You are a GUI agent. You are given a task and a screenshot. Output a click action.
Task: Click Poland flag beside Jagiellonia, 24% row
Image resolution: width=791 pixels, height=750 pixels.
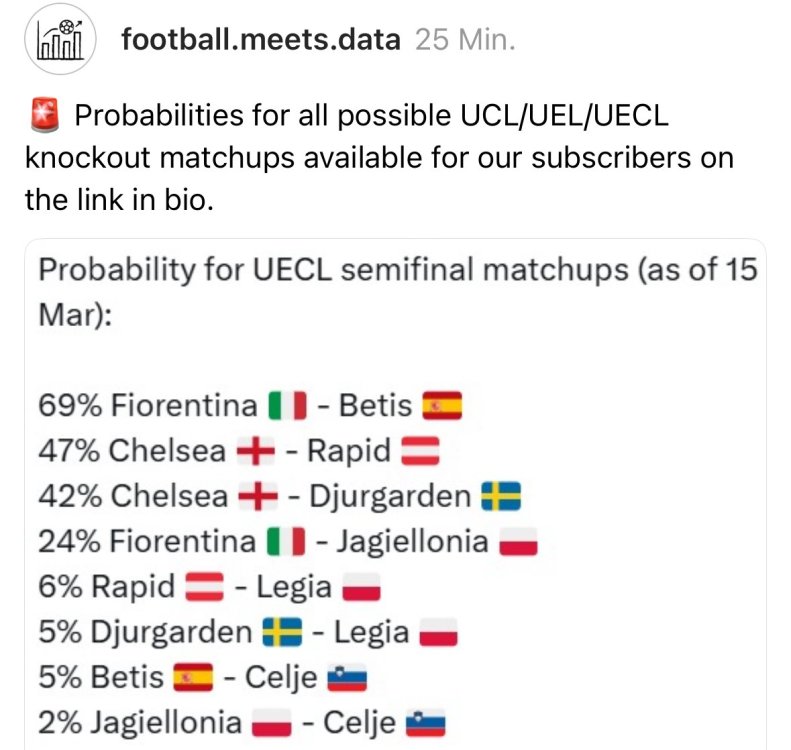click(518, 543)
